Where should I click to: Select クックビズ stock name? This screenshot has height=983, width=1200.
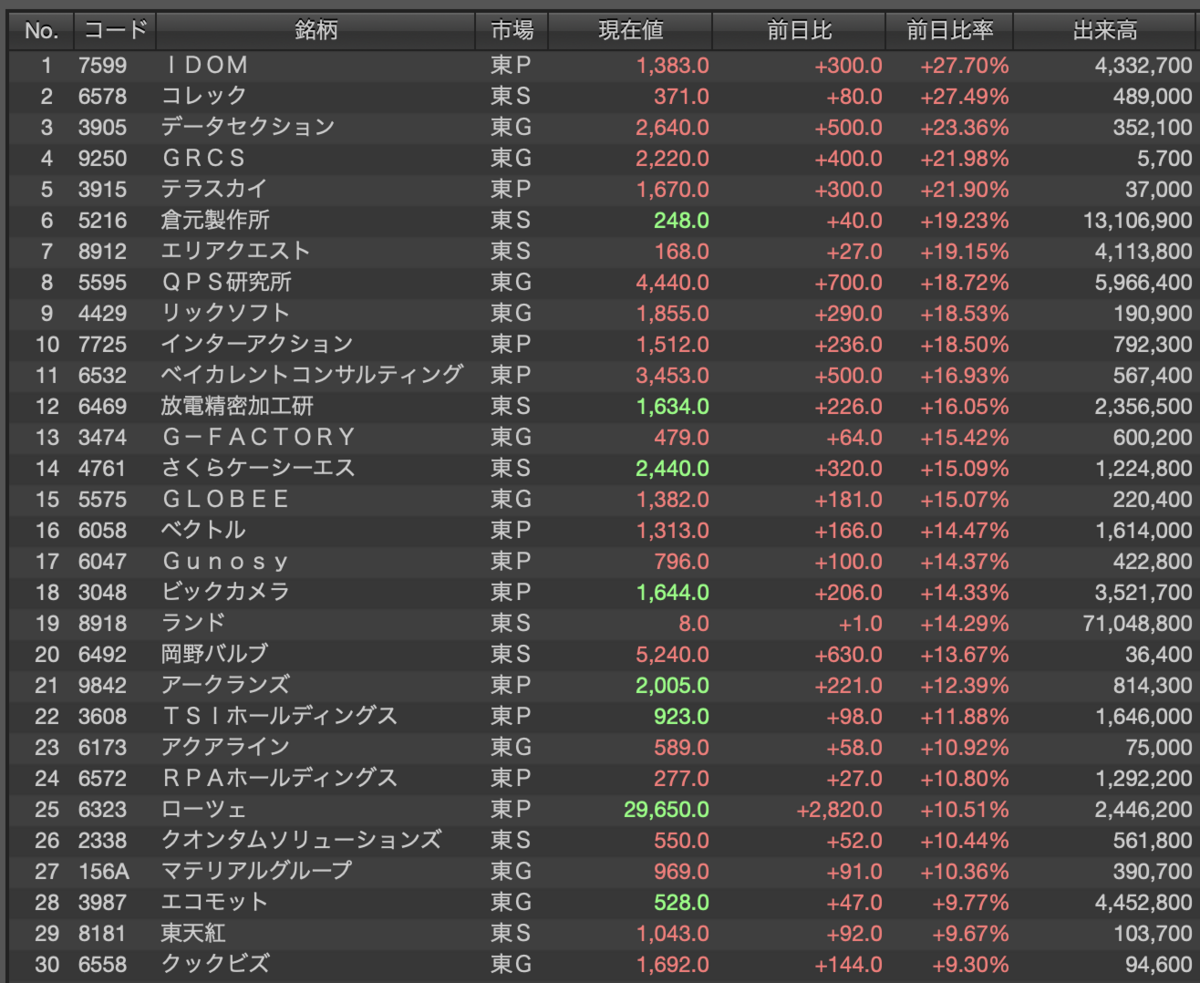[214, 964]
